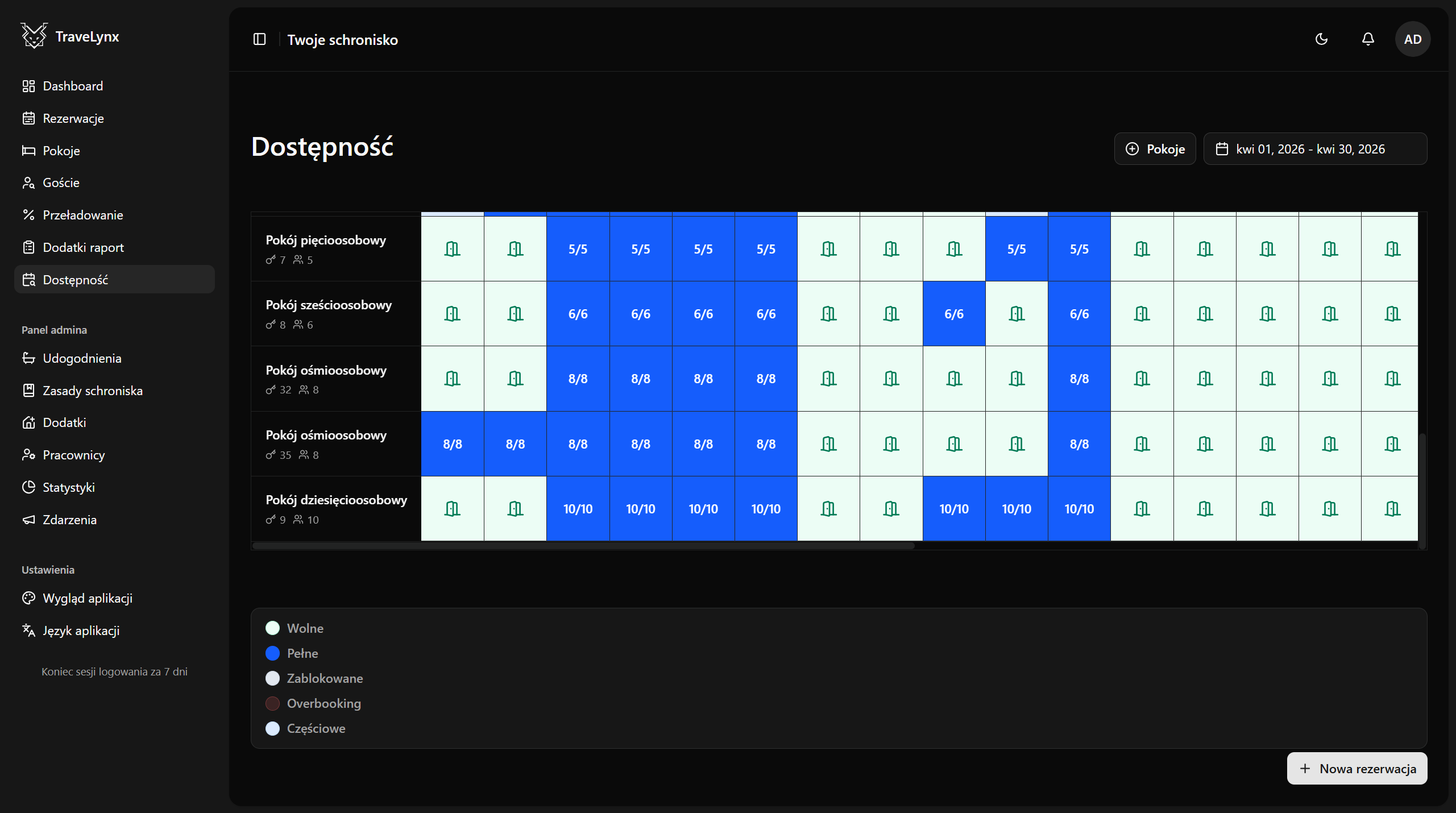The width and height of the screenshot is (1456, 813).
Task: Click the Wygląd aplikacji palette icon
Action: 28,598
